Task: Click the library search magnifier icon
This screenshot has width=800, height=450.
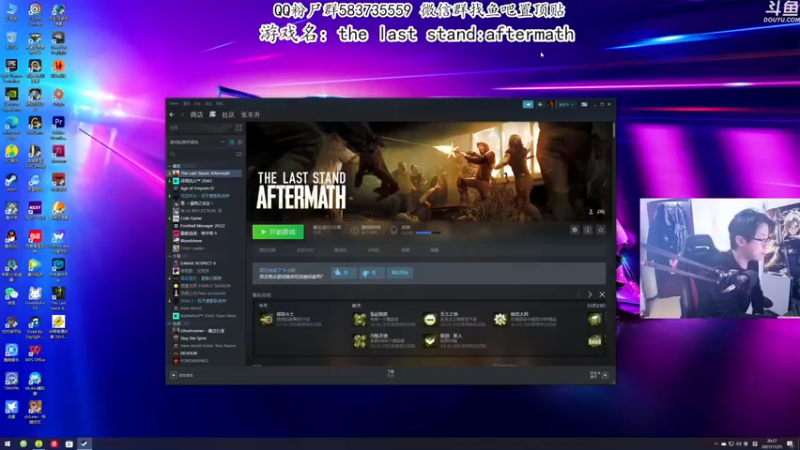Action: [173, 154]
